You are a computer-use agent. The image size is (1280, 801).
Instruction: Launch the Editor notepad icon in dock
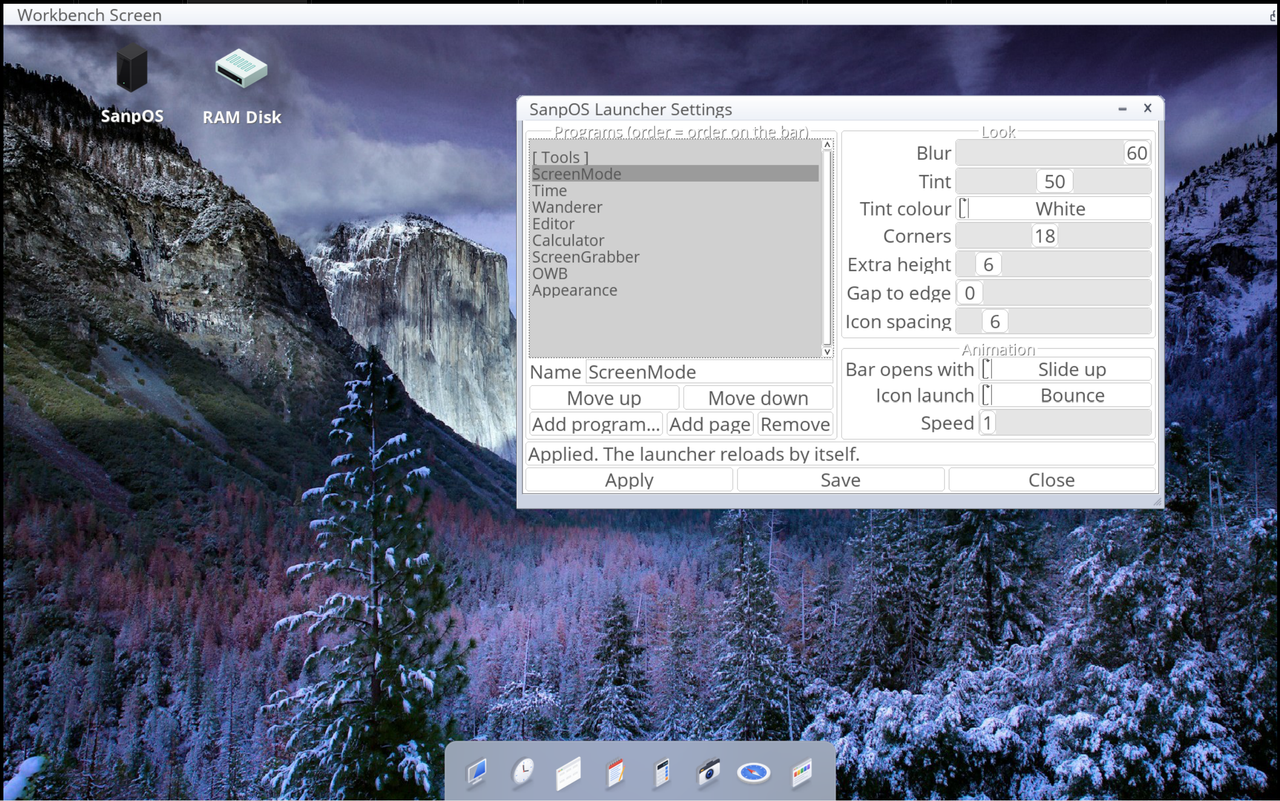[x=615, y=773]
